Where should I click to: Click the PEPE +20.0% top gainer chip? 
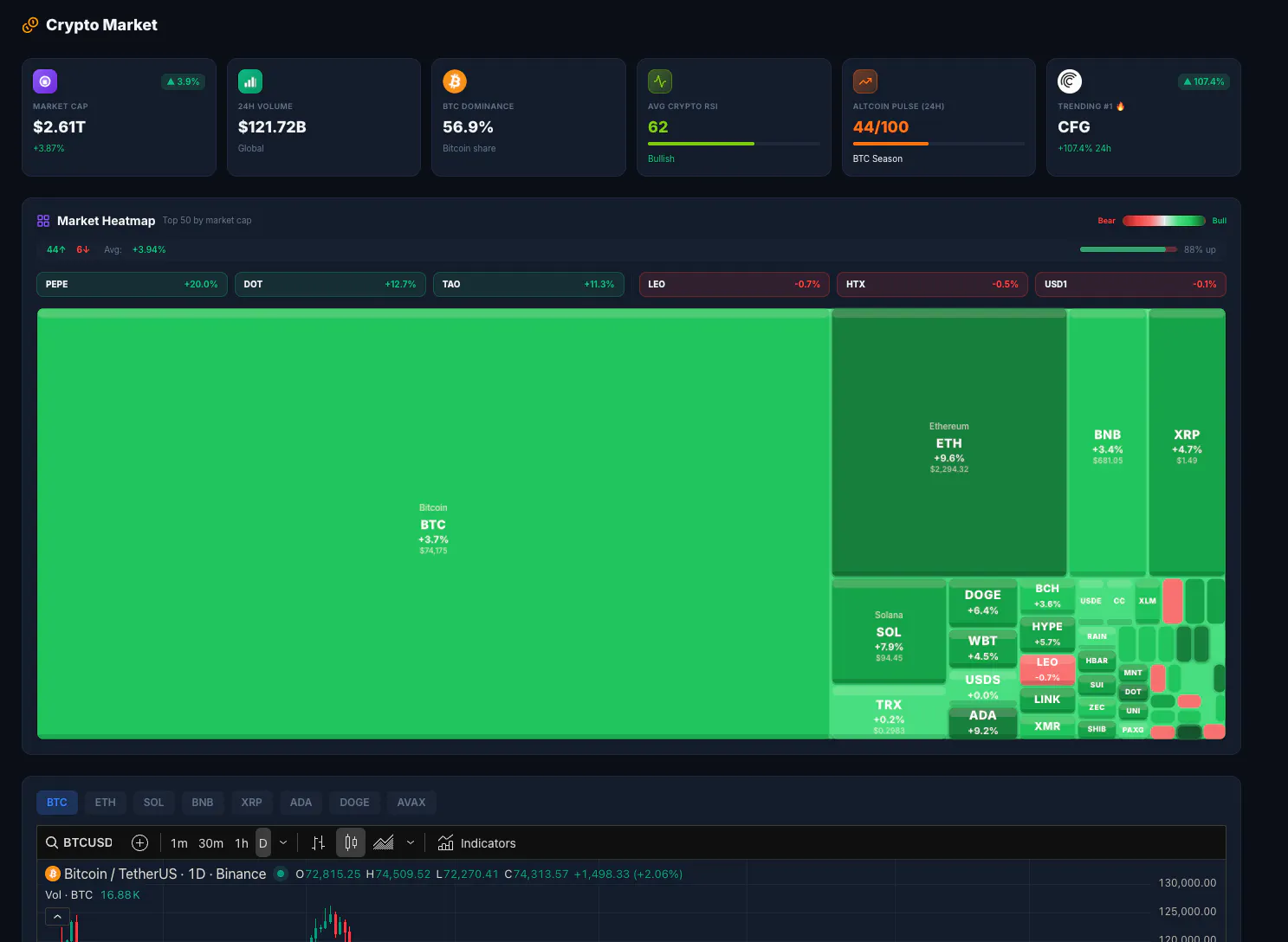pyautogui.click(x=132, y=284)
